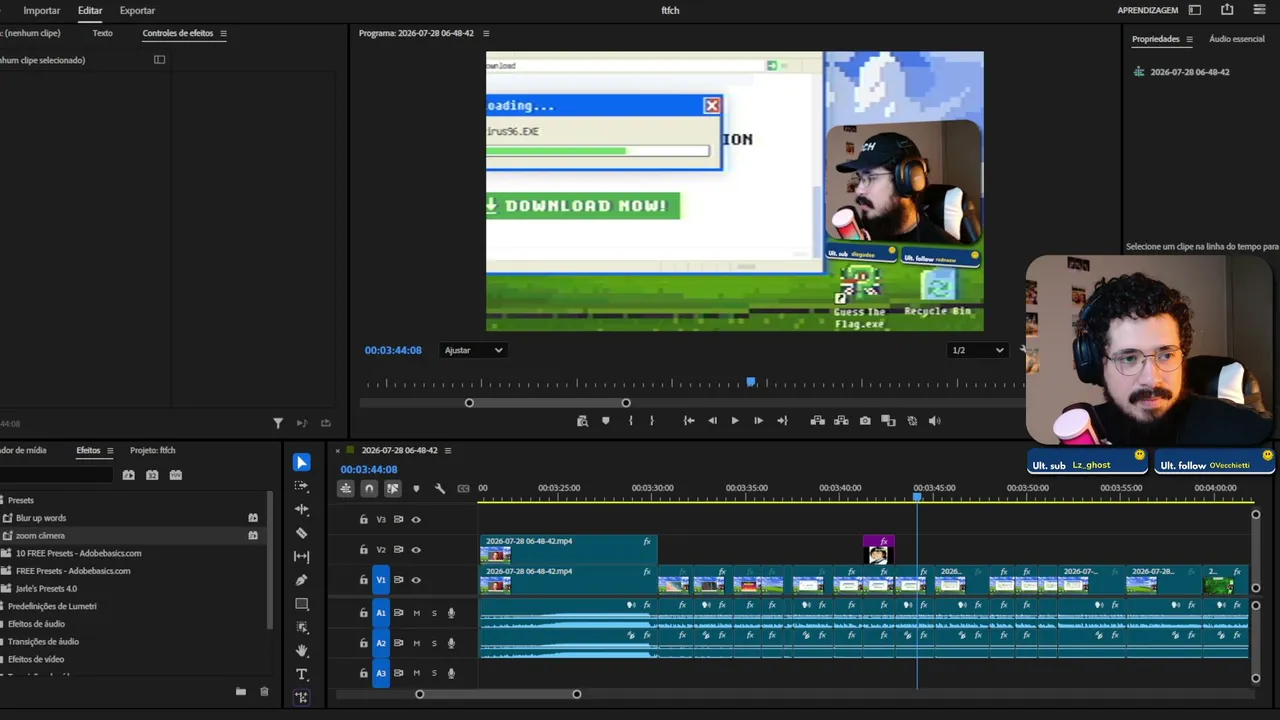Toggle Snap in the timeline
This screenshot has height=720, width=1280.
coord(369,488)
